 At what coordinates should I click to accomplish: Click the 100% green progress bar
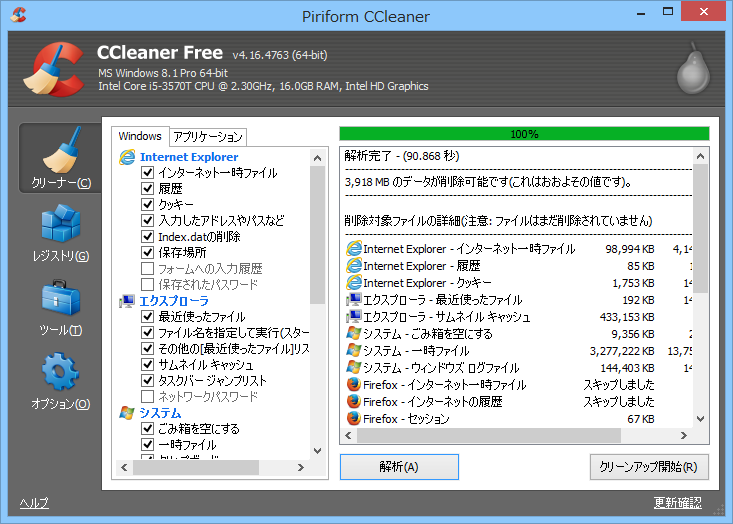(x=524, y=134)
